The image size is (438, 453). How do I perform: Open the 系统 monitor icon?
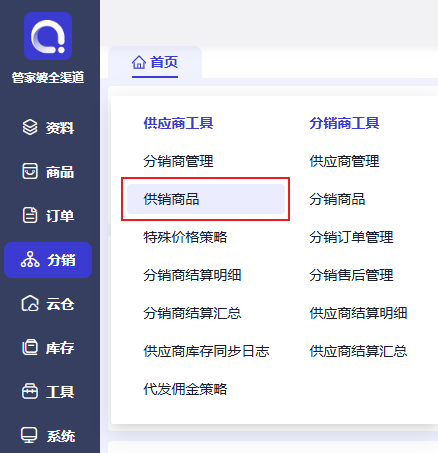tap(29, 435)
